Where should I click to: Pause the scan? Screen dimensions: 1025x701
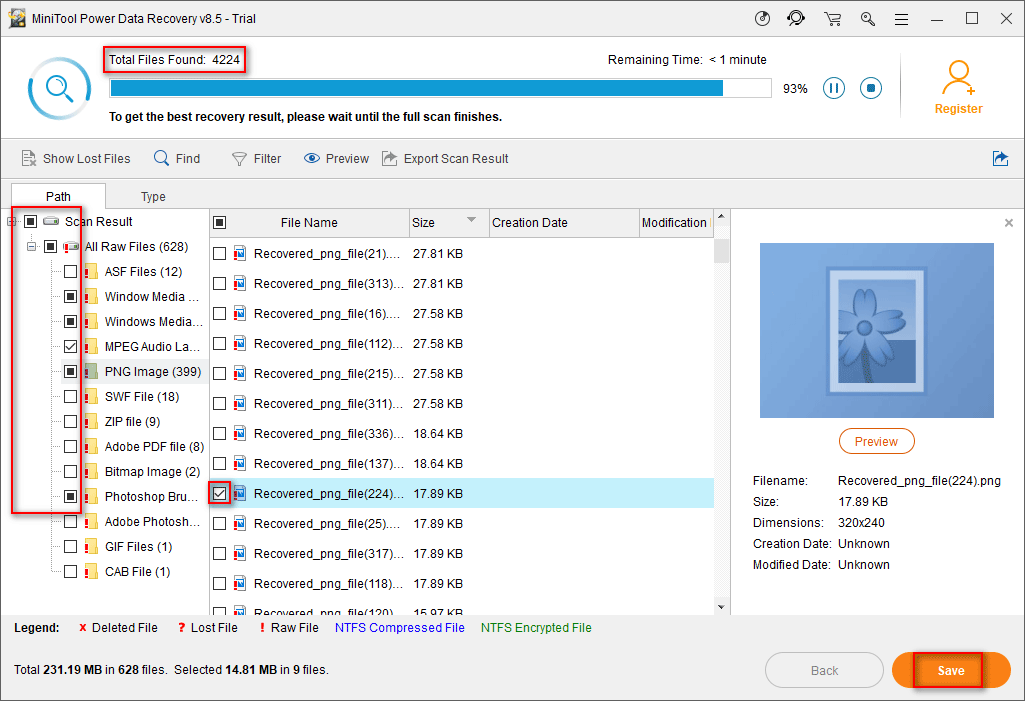click(833, 88)
